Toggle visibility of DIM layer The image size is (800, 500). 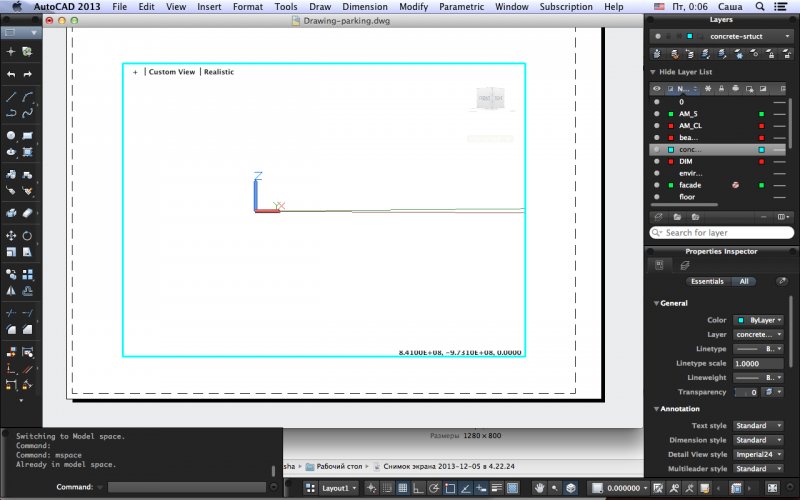click(x=657, y=161)
